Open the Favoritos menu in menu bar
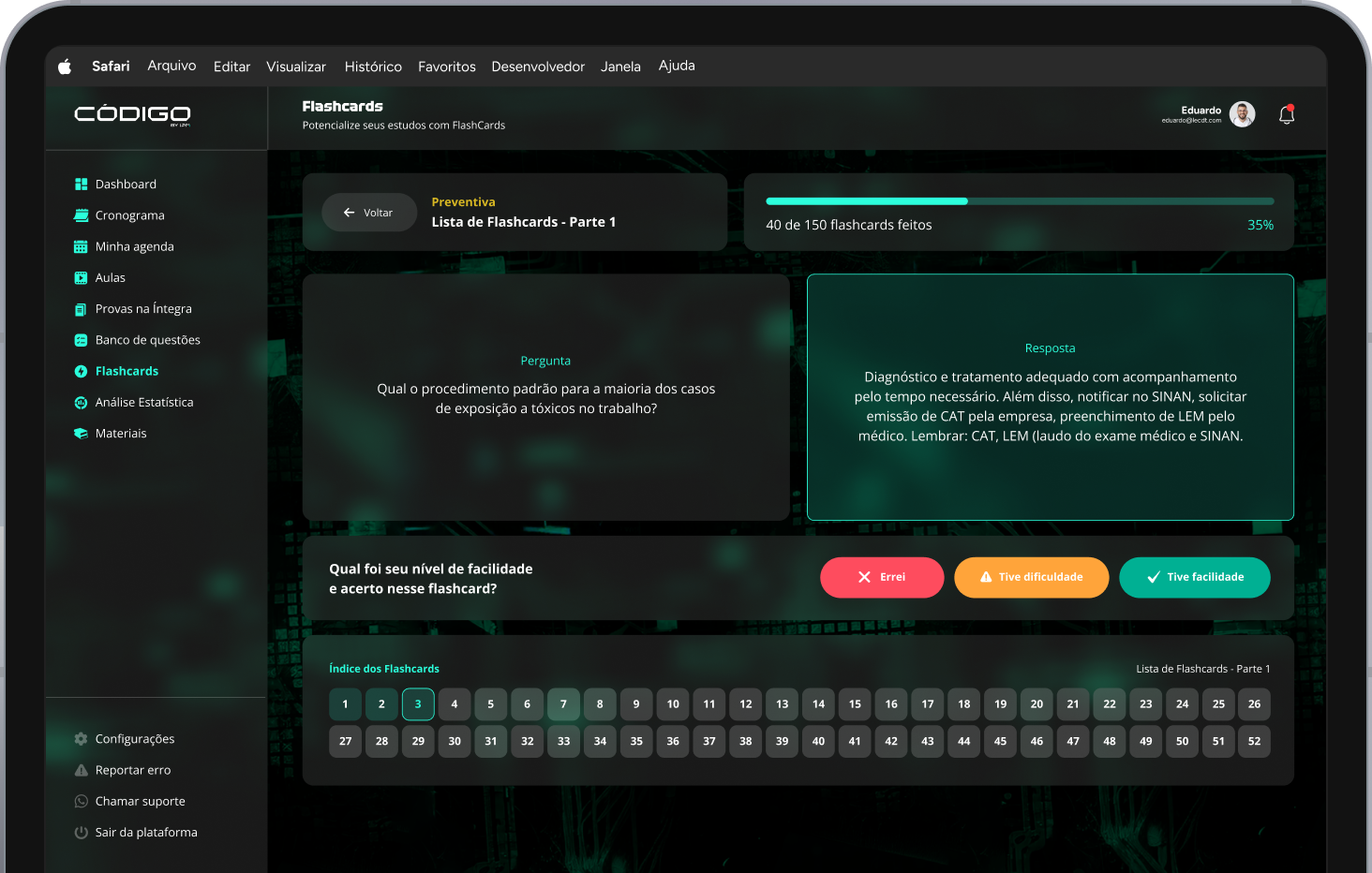The image size is (1372, 873). tap(446, 67)
